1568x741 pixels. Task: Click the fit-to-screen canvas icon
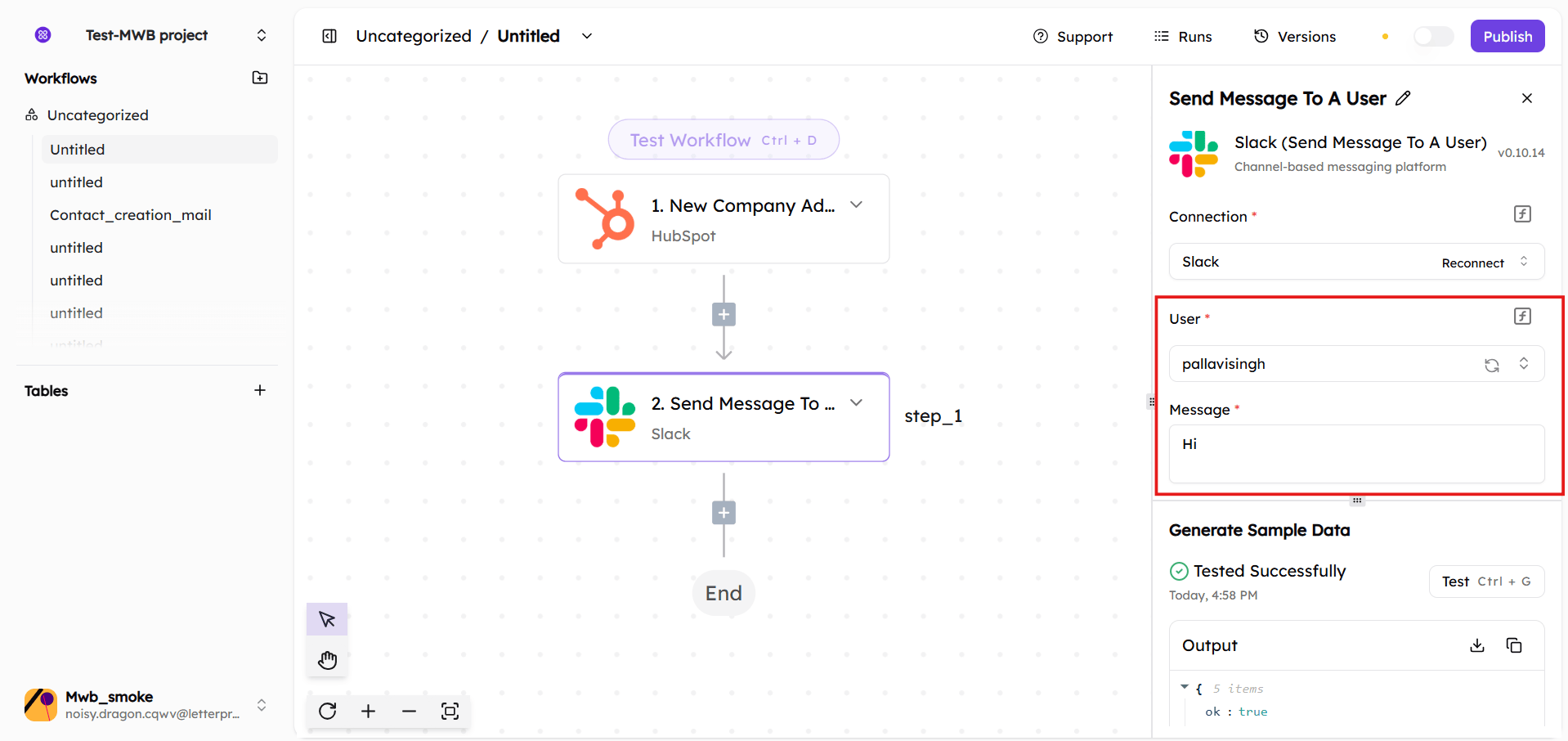click(450, 711)
